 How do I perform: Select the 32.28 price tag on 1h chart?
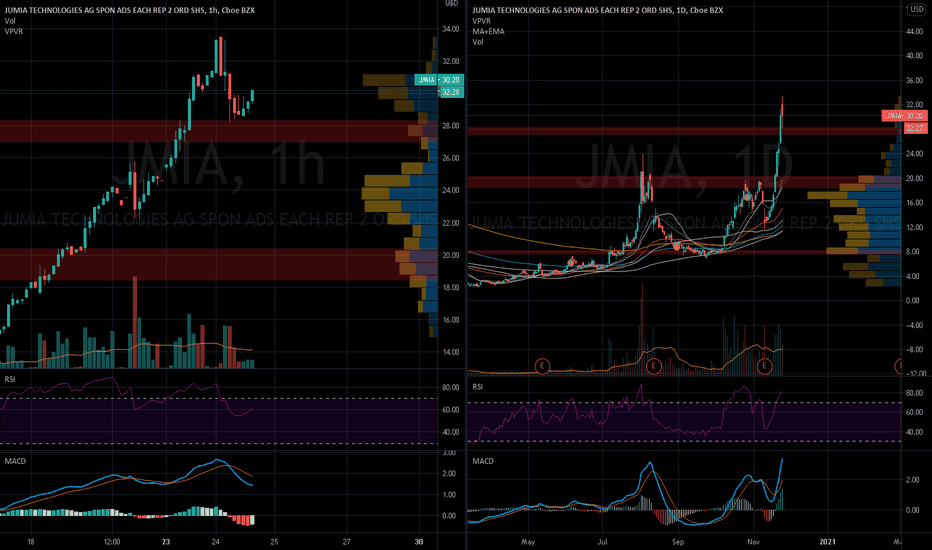pos(451,92)
